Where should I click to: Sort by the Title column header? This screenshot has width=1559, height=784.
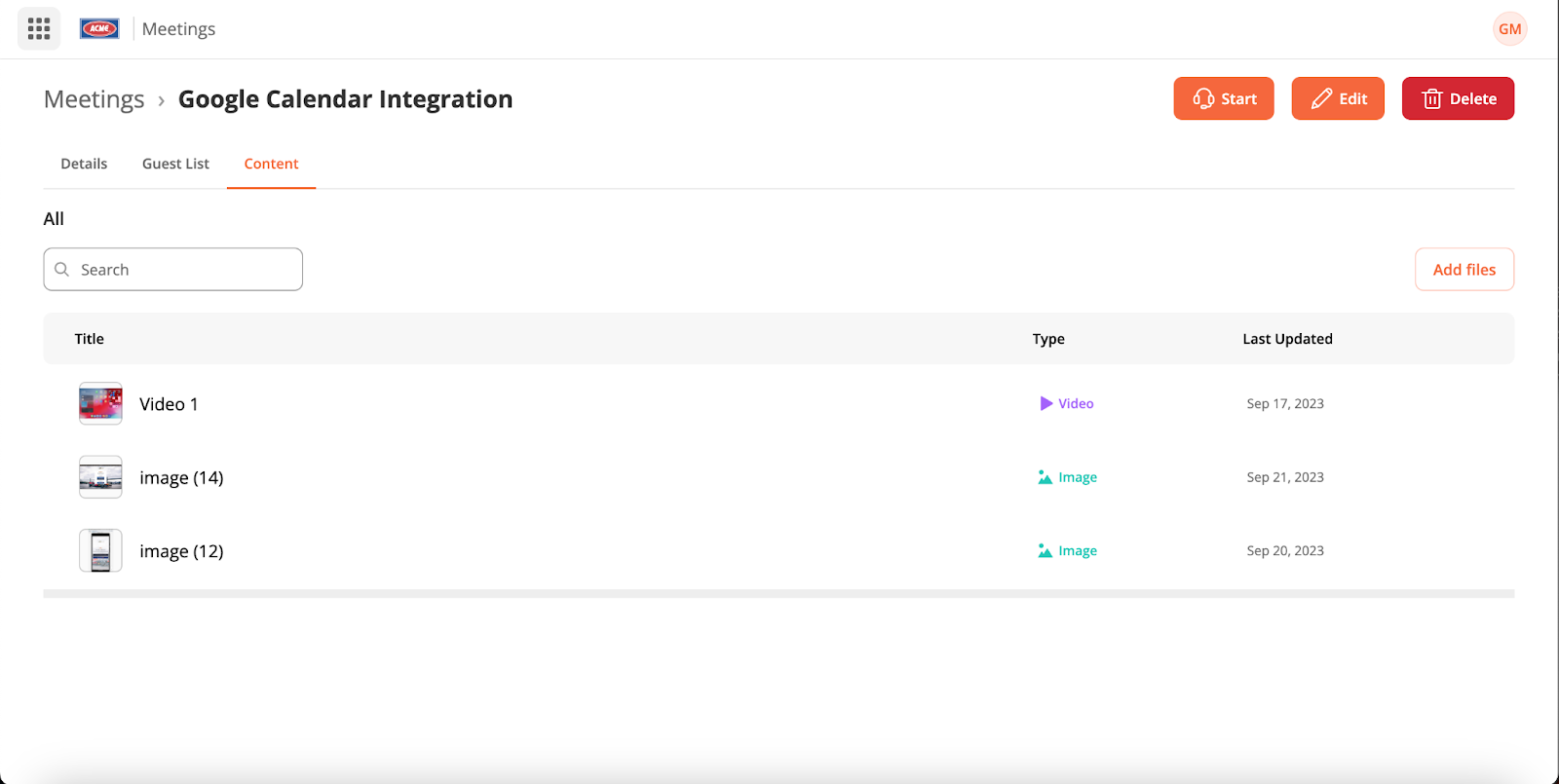90,339
